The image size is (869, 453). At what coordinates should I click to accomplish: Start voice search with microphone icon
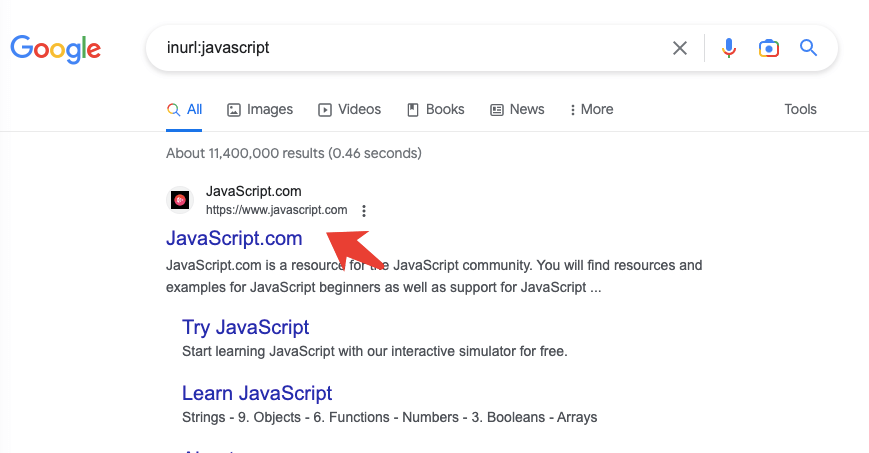pos(729,48)
